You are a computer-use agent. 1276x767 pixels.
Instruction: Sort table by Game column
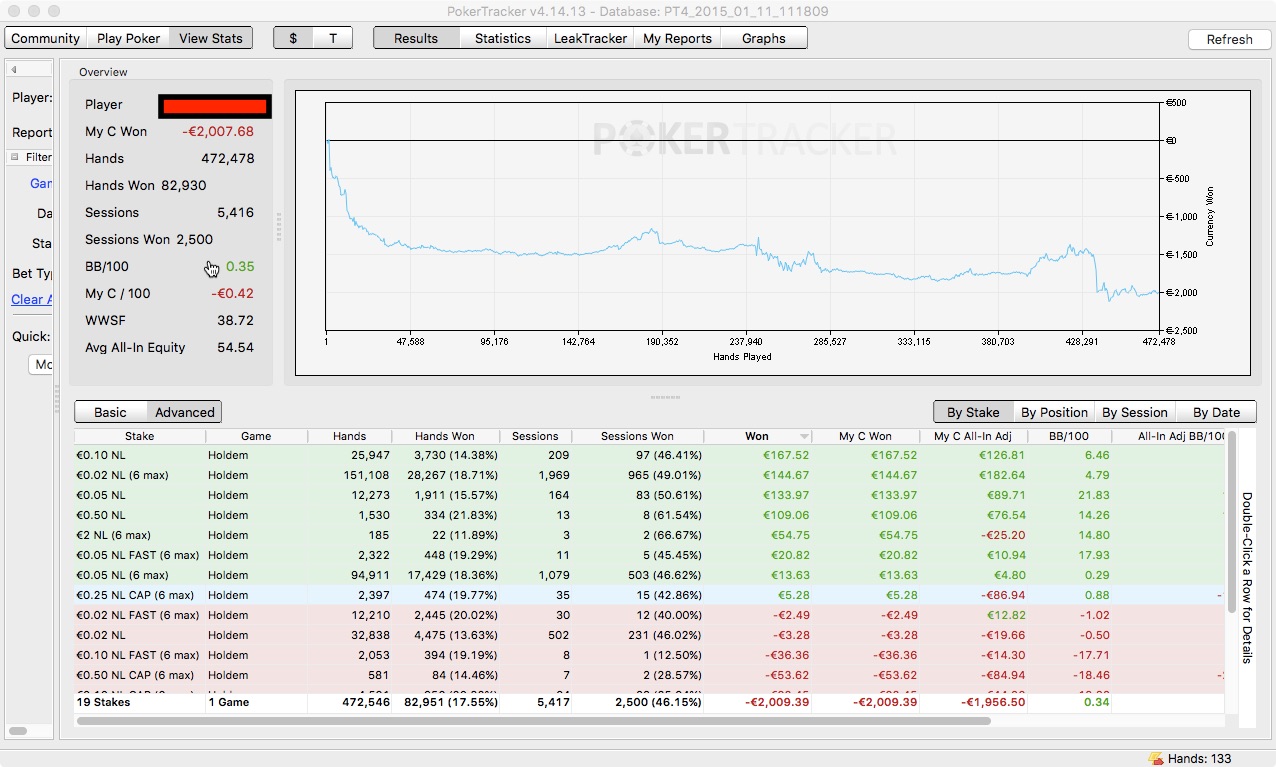[256, 436]
